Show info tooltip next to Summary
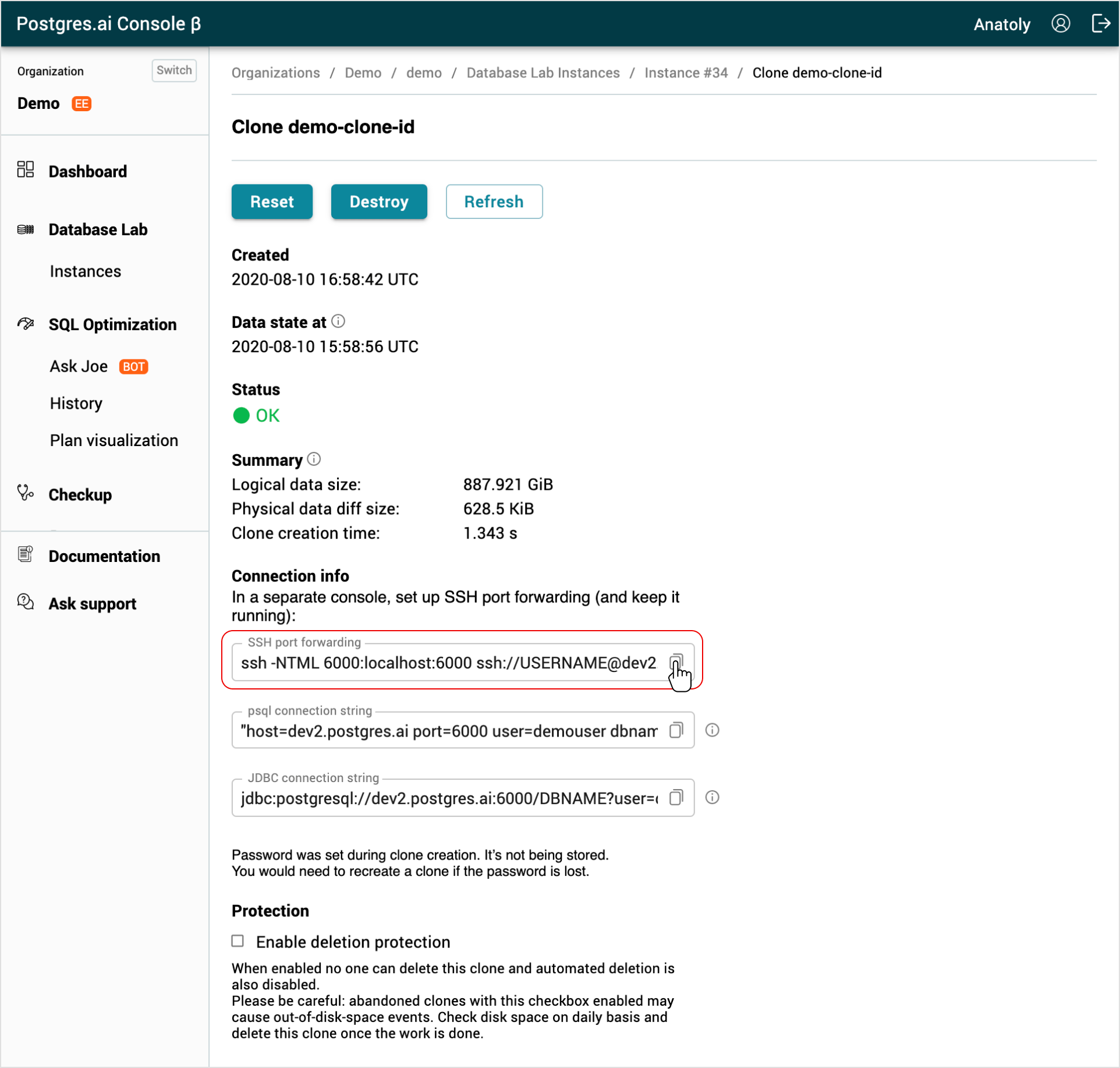Image resolution: width=1120 pixels, height=1068 pixels. (314, 459)
